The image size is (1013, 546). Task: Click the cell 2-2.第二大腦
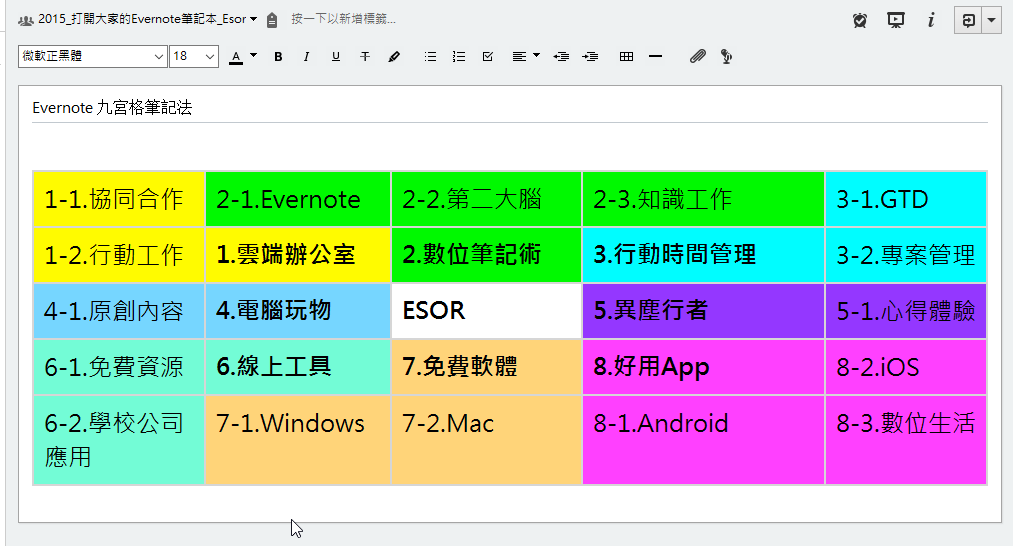[486, 199]
